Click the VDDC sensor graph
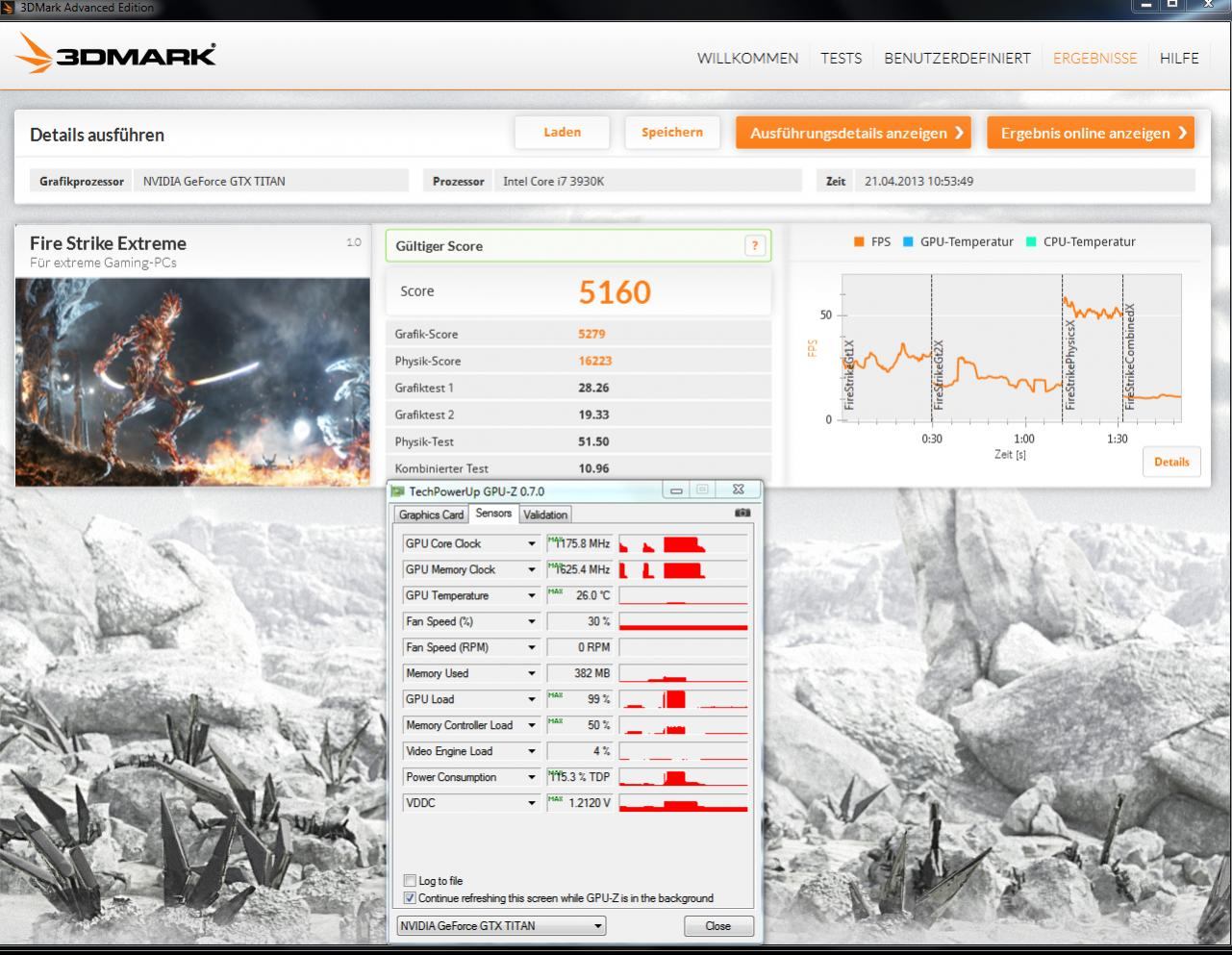The image size is (1232, 955). [x=683, y=803]
